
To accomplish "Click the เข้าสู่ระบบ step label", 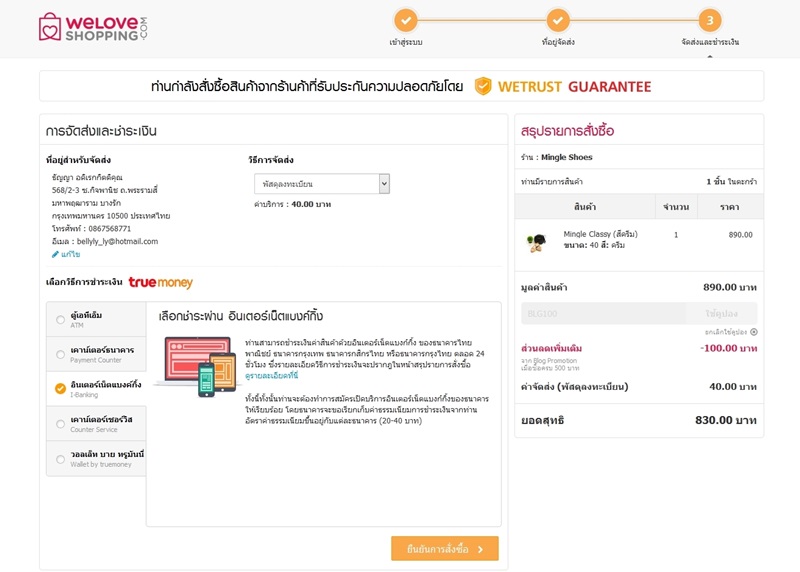I will click(406, 42).
